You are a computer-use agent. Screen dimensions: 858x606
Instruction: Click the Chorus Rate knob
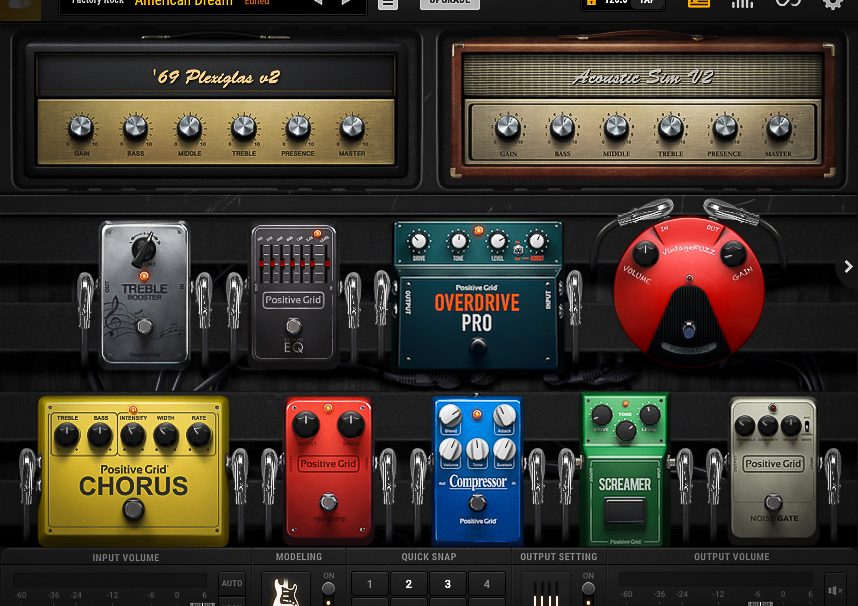click(x=198, y=435)
